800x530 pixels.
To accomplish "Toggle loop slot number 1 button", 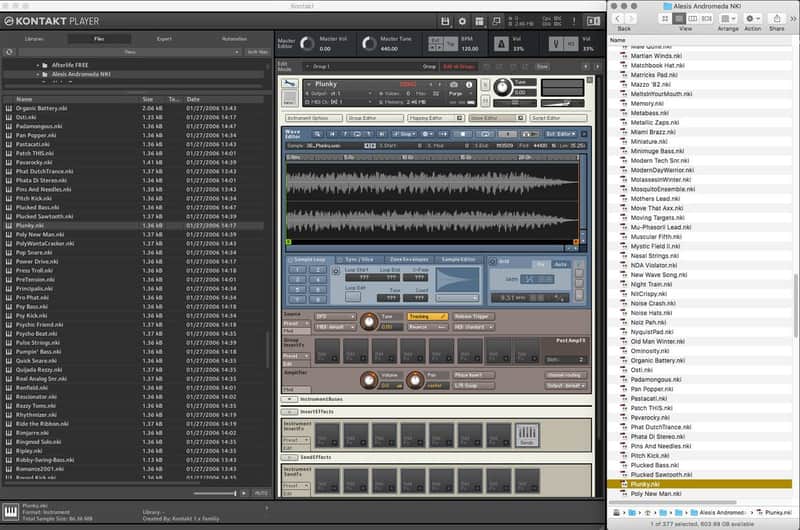I will (x=297, y=270).
